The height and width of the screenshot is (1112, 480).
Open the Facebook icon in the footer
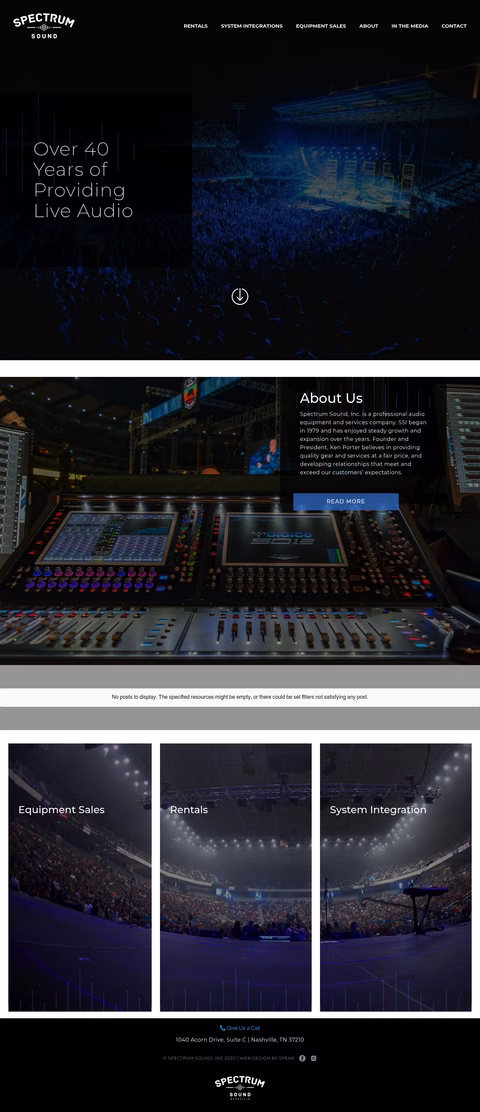[302, 1058]
